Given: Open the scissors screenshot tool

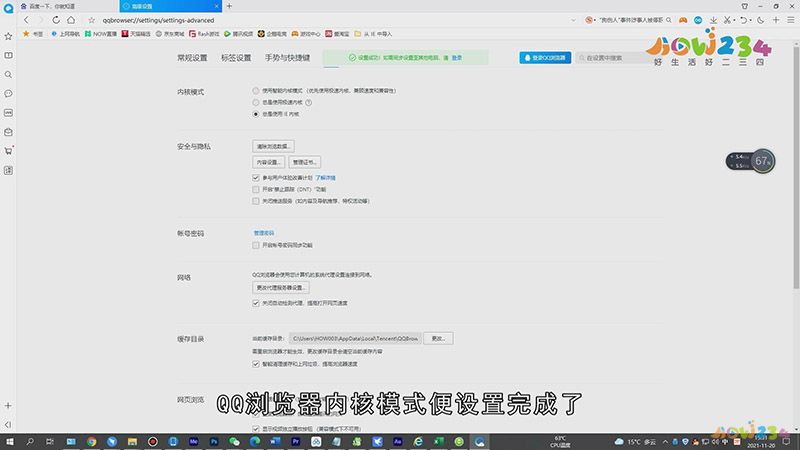Looking at the screenshot, I should coord(727,20).
